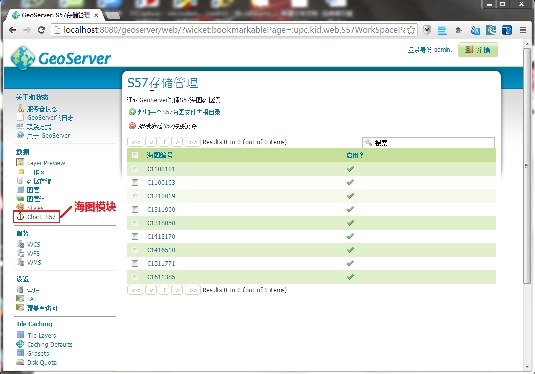Open the GeoServer logs sidebar entry
535x374 pixels.
coord(50,118)
